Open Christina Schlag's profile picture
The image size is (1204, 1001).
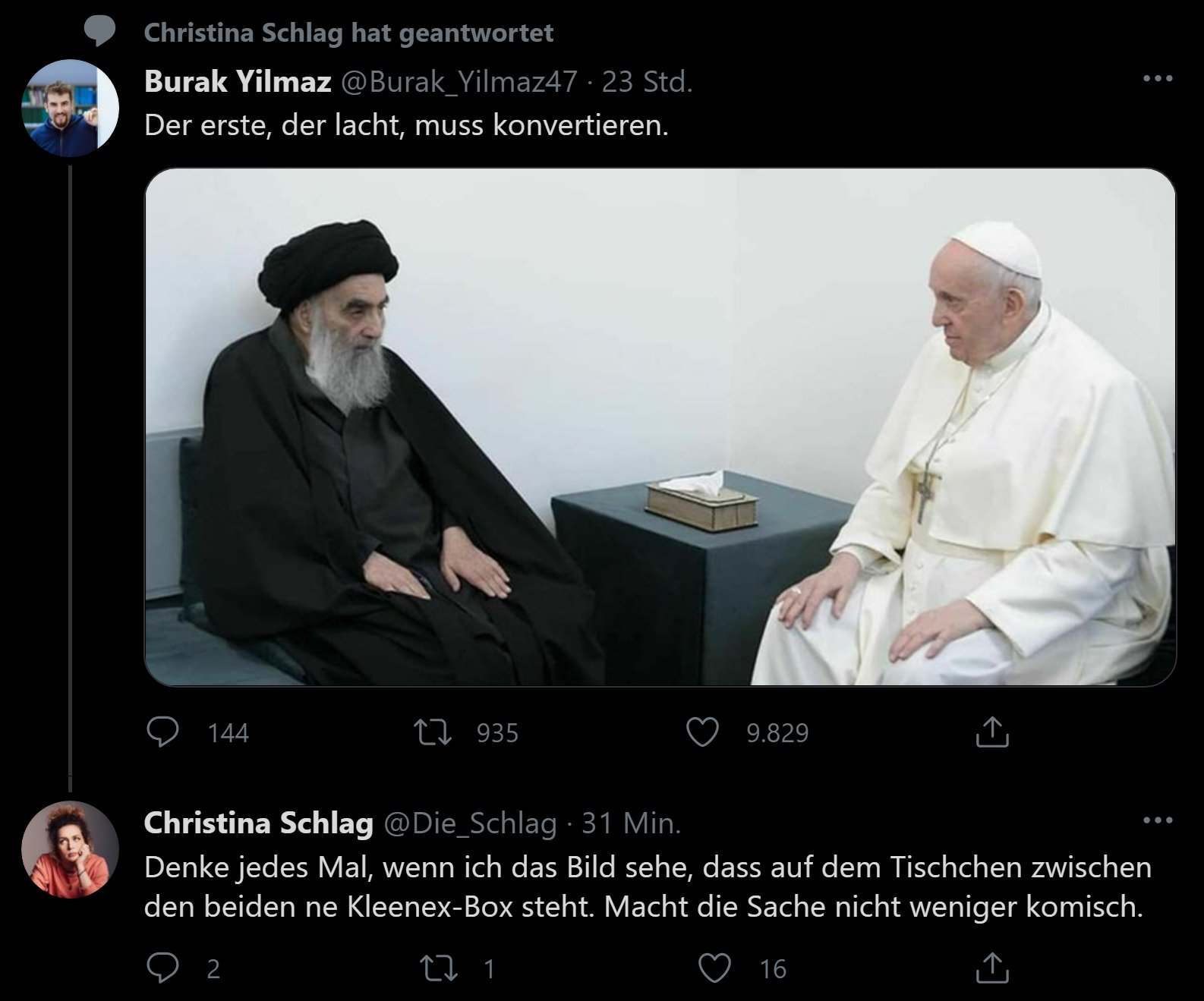pyautogui.click(x=71, y=849)
